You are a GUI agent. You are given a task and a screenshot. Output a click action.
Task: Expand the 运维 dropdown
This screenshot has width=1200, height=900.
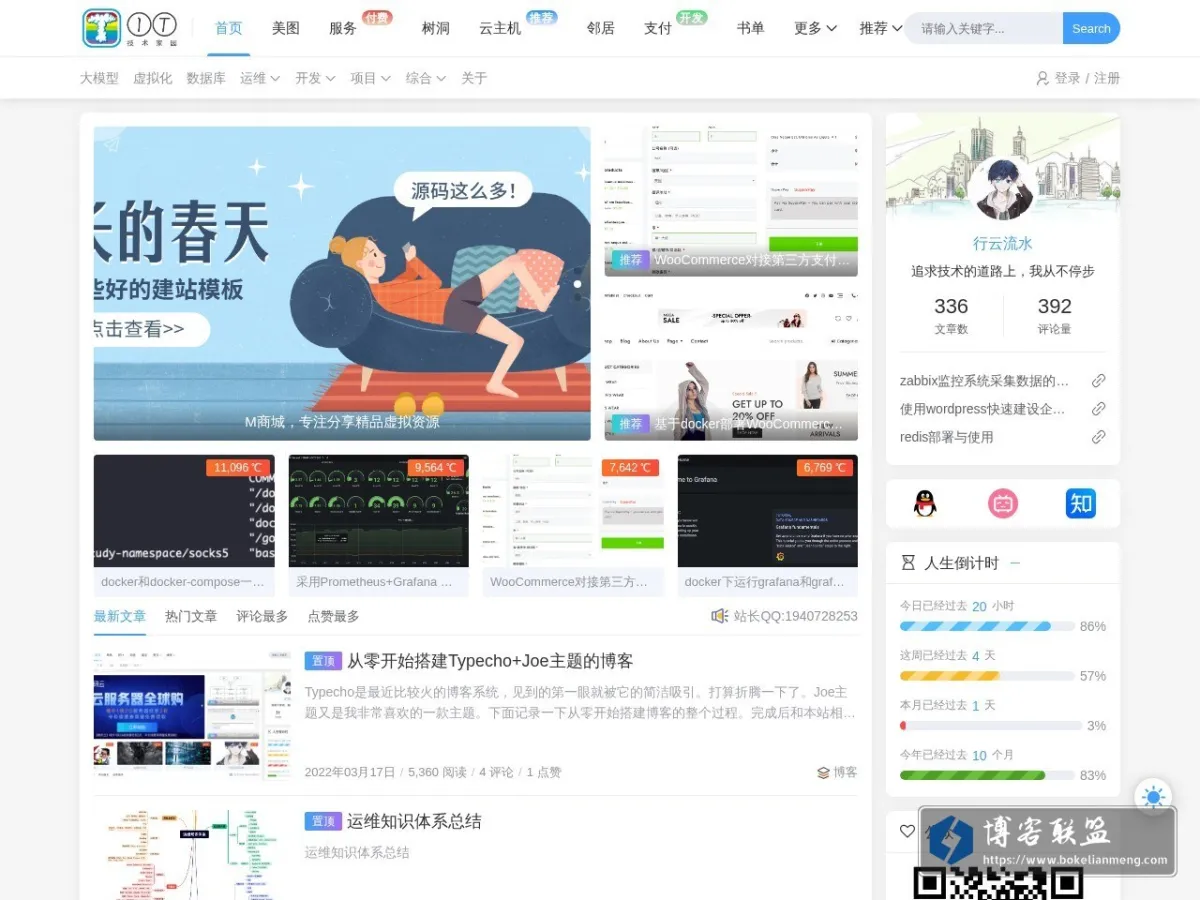(x=260, y=78)
